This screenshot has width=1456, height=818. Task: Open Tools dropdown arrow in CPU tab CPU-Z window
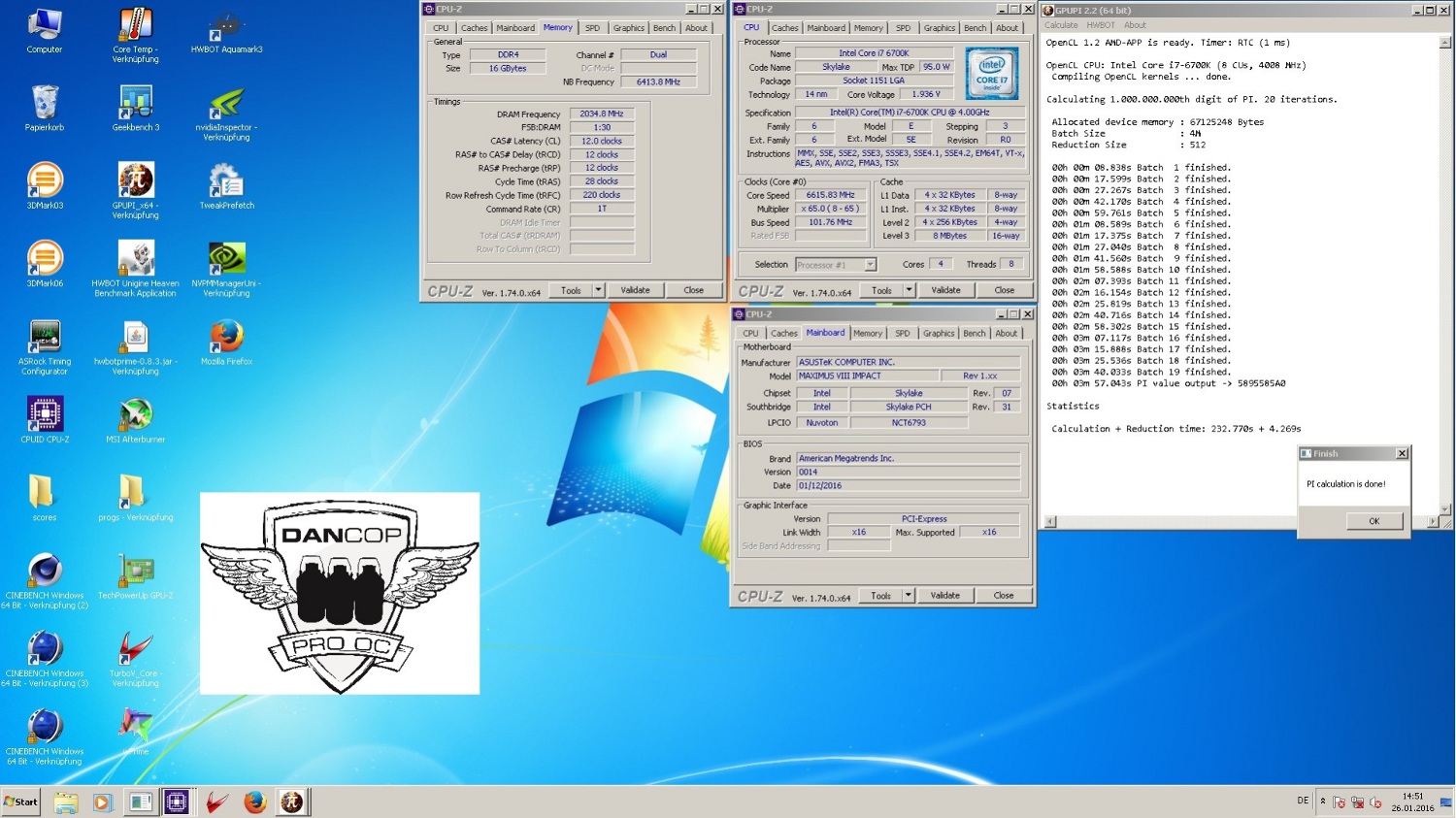point(909,290)
